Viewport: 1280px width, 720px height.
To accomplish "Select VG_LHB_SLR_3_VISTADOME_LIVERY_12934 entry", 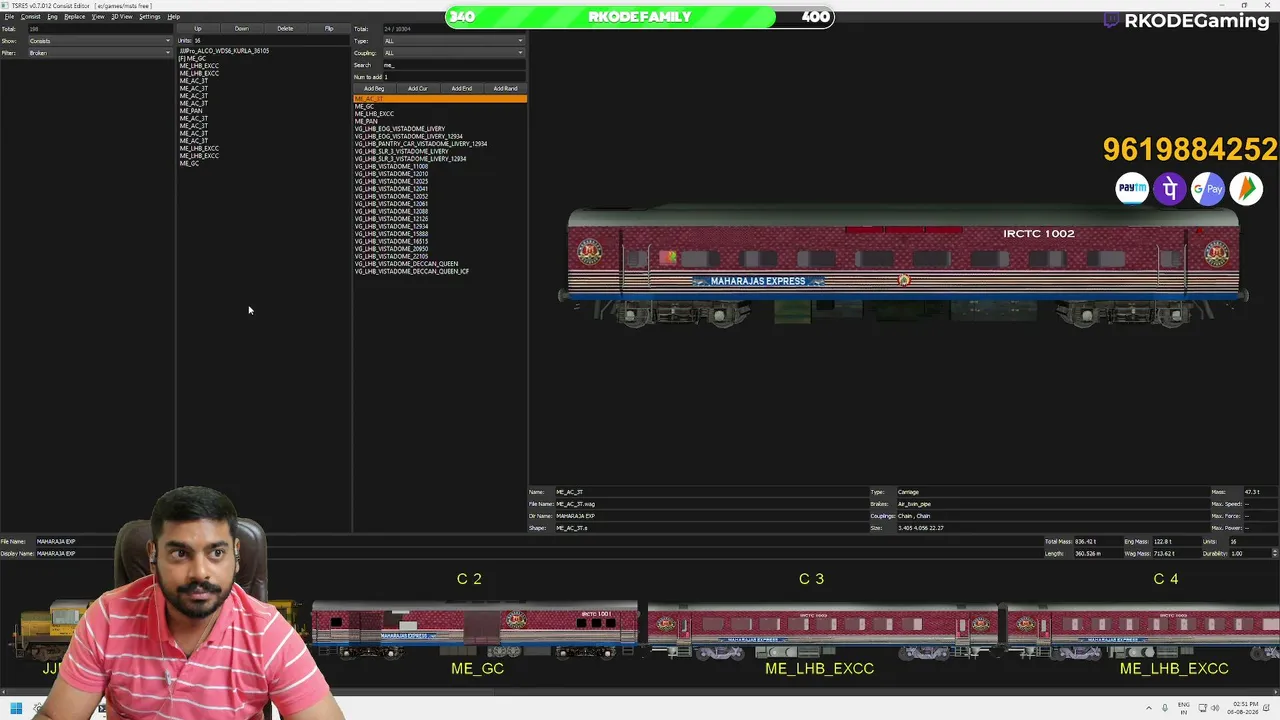I will tap(410, 159).
